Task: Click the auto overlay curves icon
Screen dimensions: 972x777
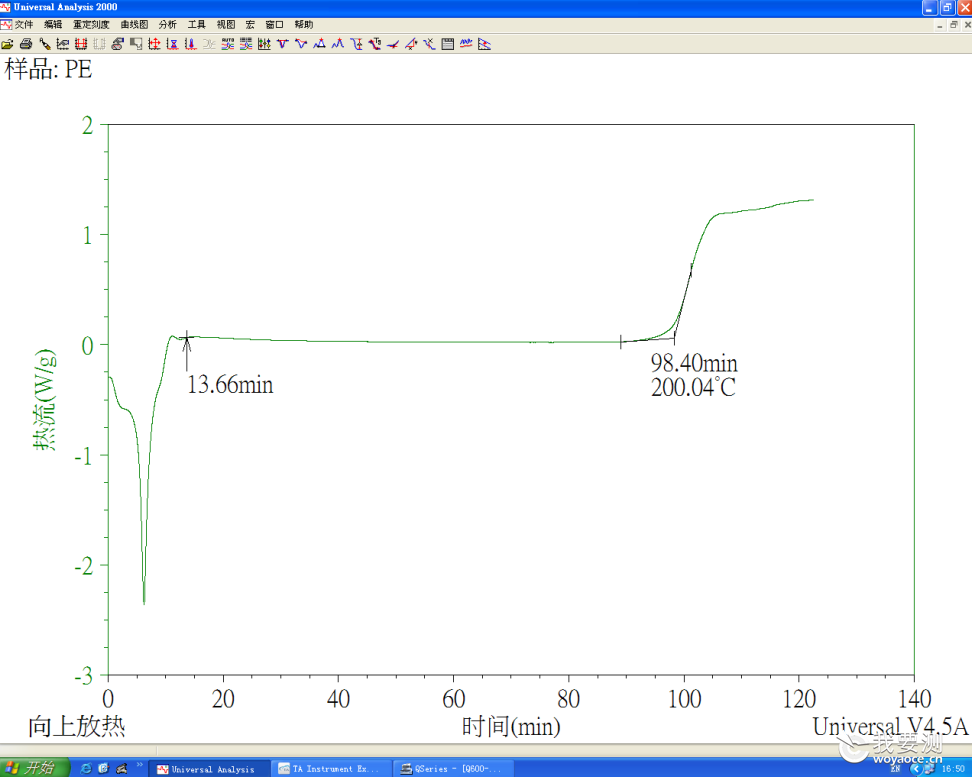Action: pos(228,44)
